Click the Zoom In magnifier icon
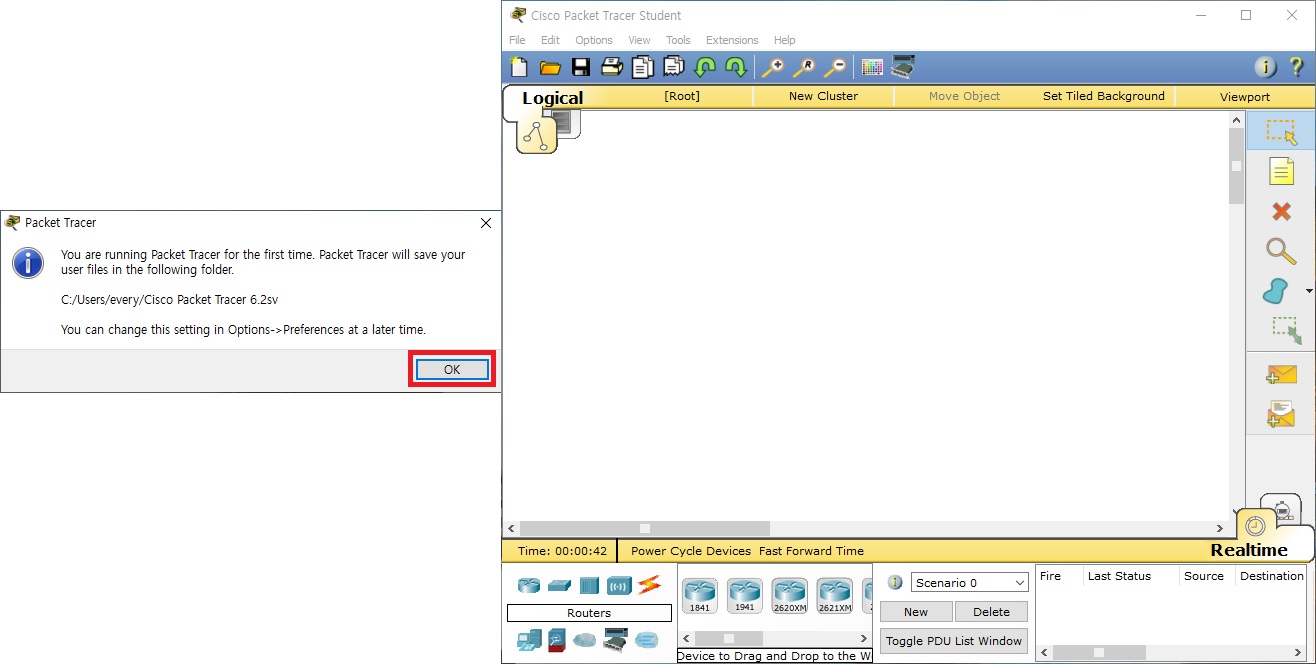Screen dimensions: 1316x664 coord(772,67)
